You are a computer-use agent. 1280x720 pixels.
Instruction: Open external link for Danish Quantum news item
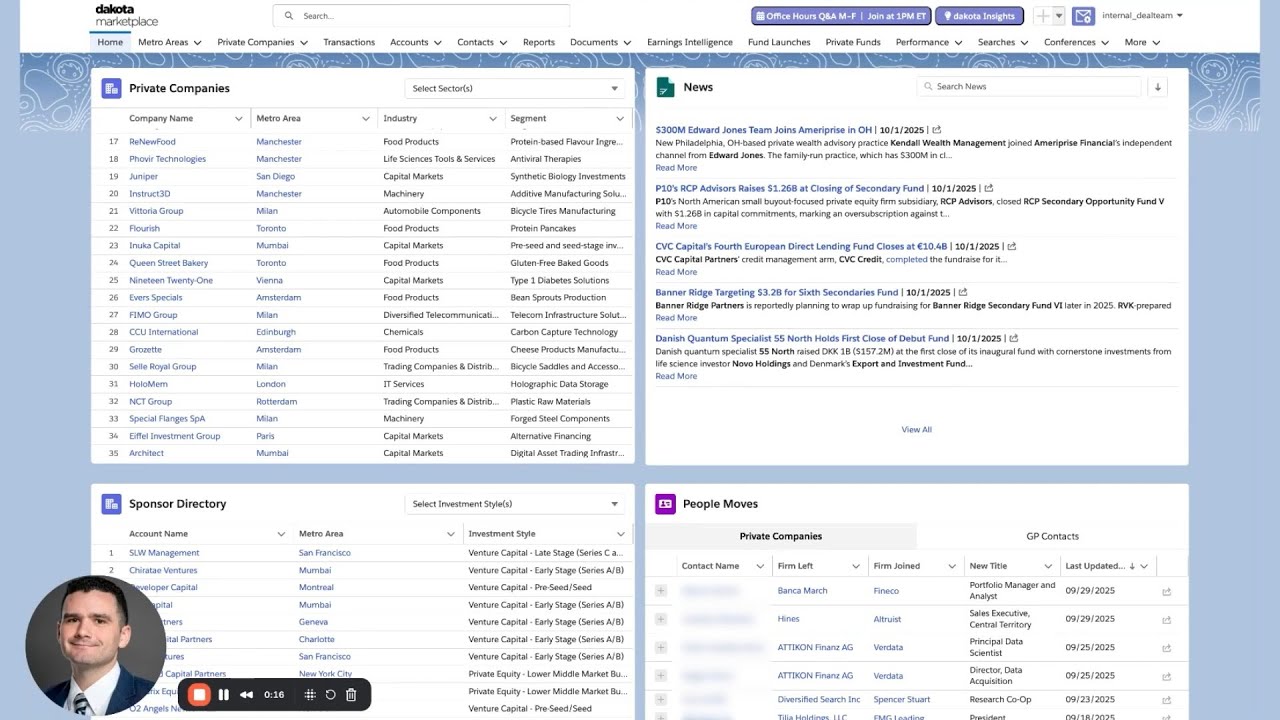point(1013,339)
